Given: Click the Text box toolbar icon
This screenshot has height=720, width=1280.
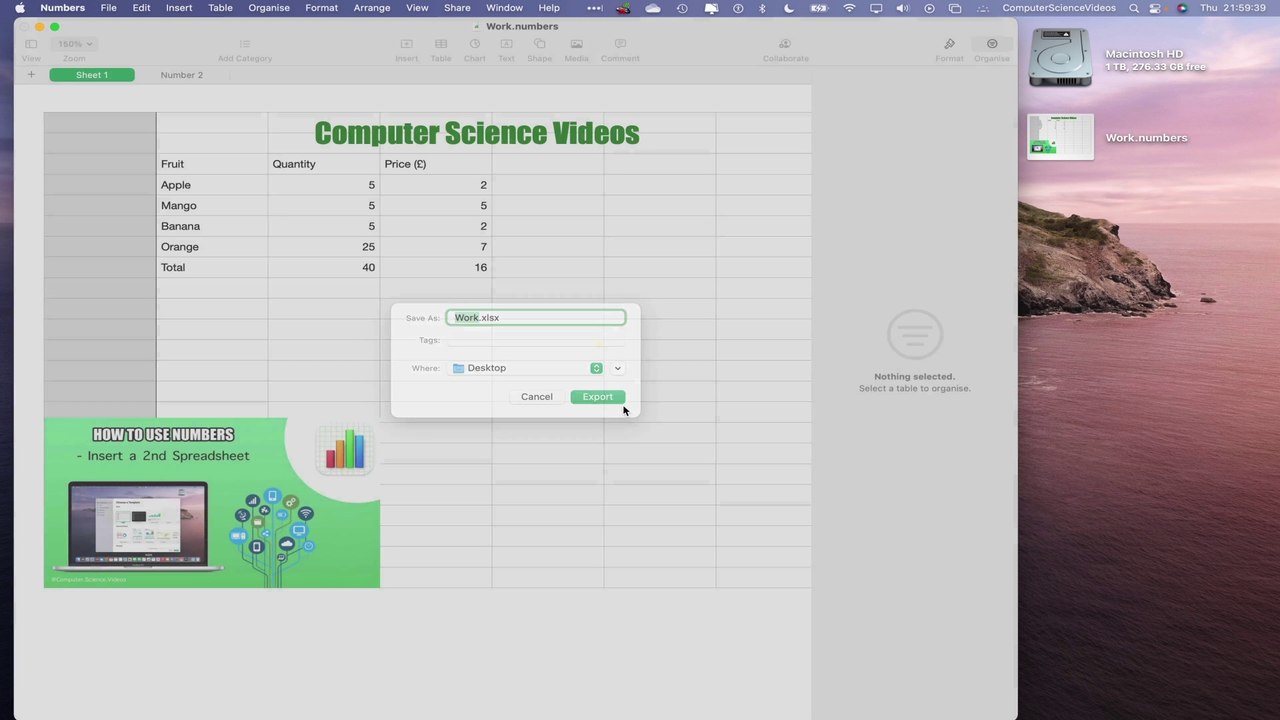Looking at the screenshot, I should (x=506, y=44).
